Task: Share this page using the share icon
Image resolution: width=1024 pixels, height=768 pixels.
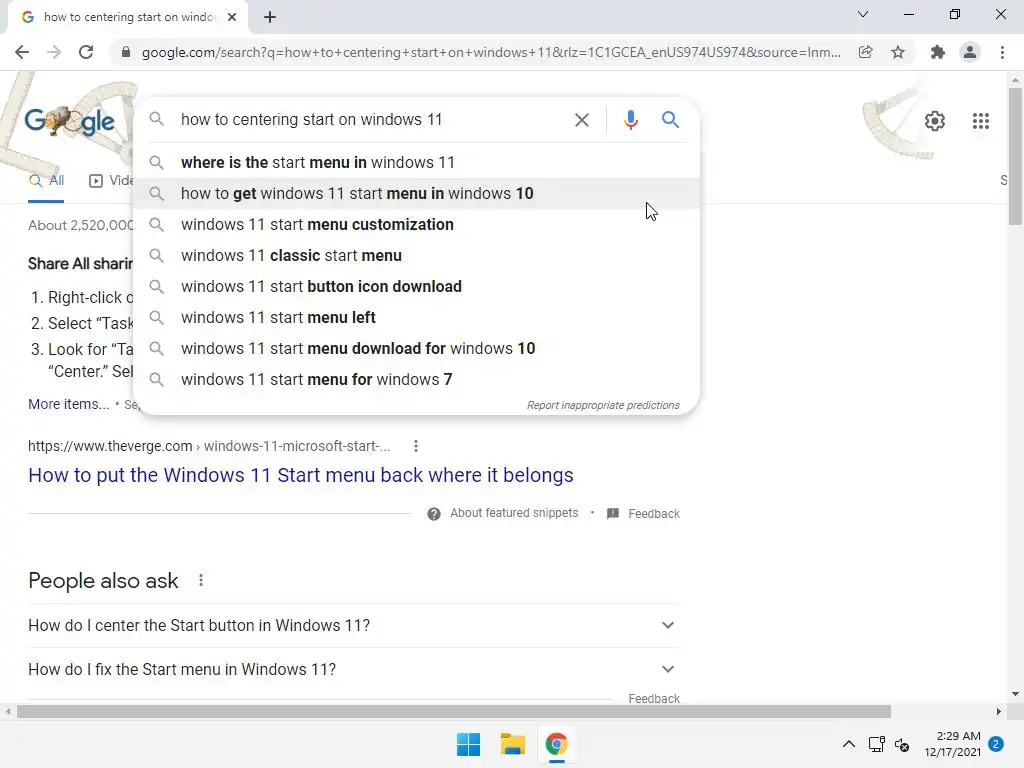Action: click(x=865, y=52)
